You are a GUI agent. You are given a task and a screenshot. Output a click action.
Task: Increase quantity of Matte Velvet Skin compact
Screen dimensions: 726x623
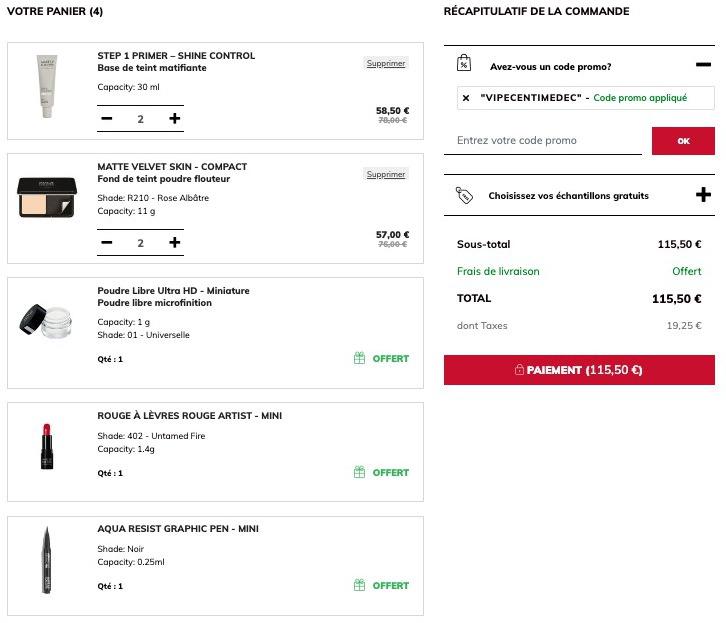point(175,243)
